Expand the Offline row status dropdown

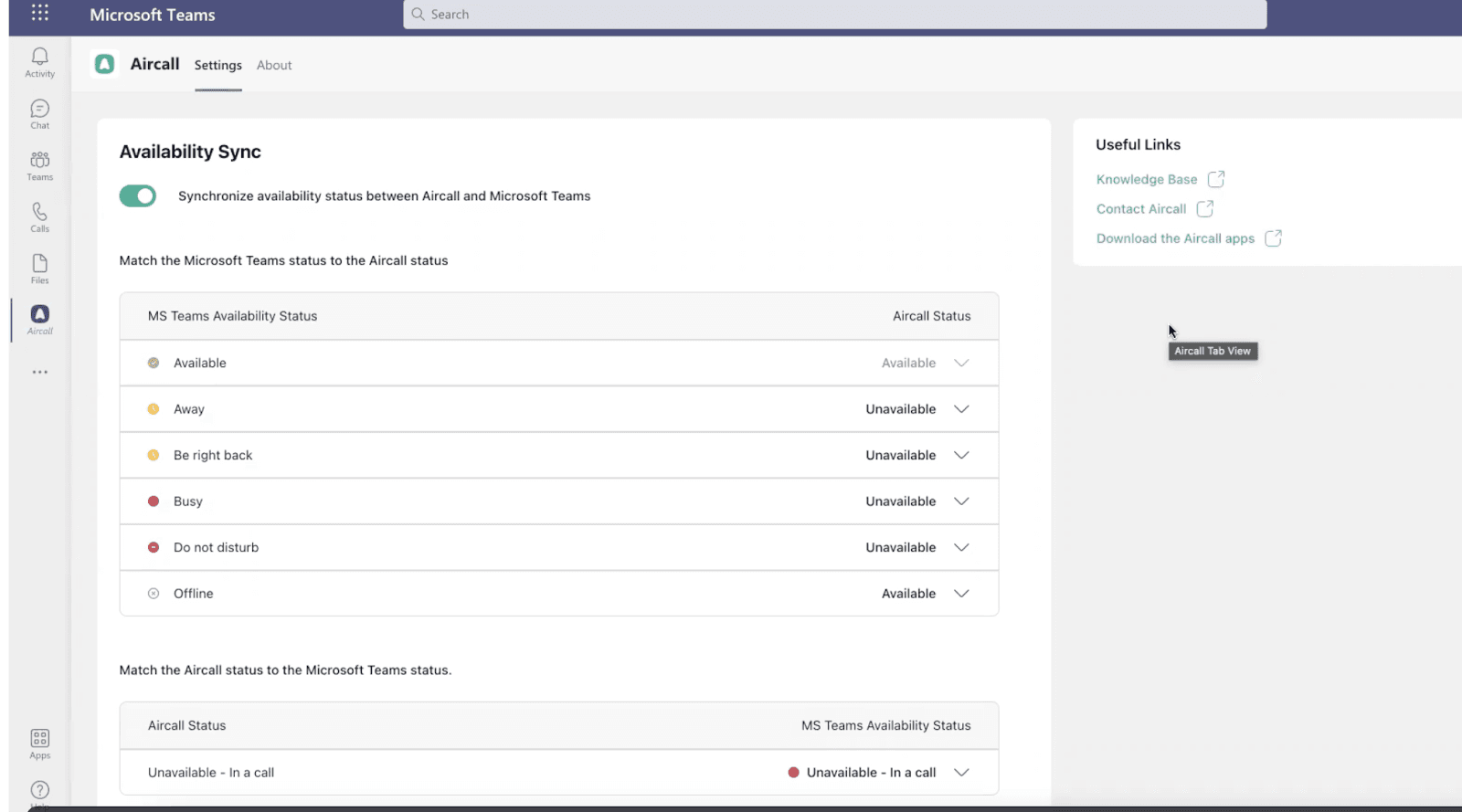coord(960,594)
